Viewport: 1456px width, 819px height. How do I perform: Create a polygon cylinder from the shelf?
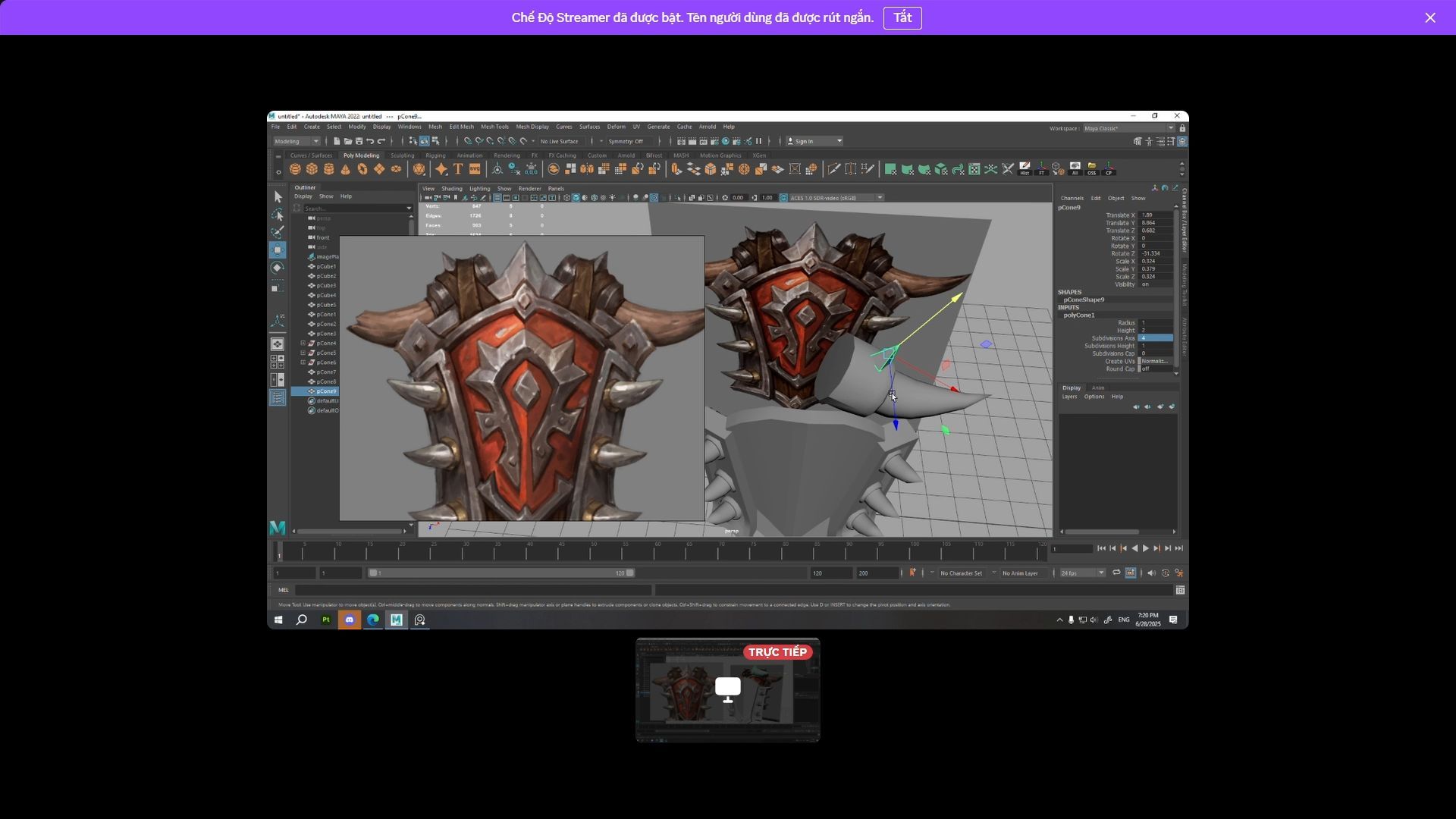pos(328,169)
